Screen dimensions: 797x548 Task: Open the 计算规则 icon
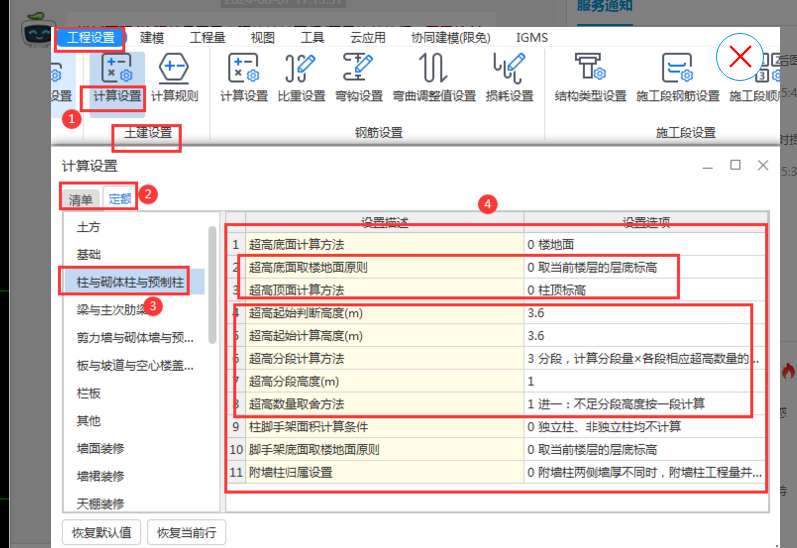[x=174, y=78]
